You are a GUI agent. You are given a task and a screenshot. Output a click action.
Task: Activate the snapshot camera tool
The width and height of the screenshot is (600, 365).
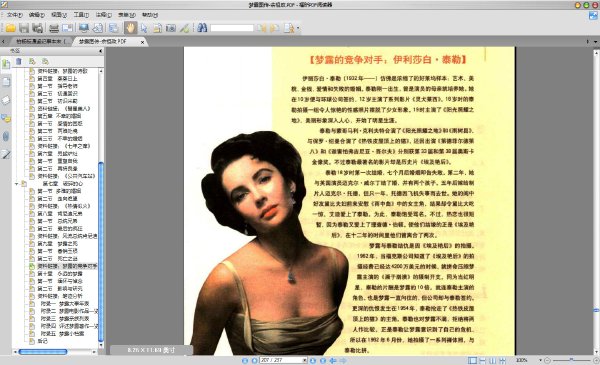click(171, 28)
